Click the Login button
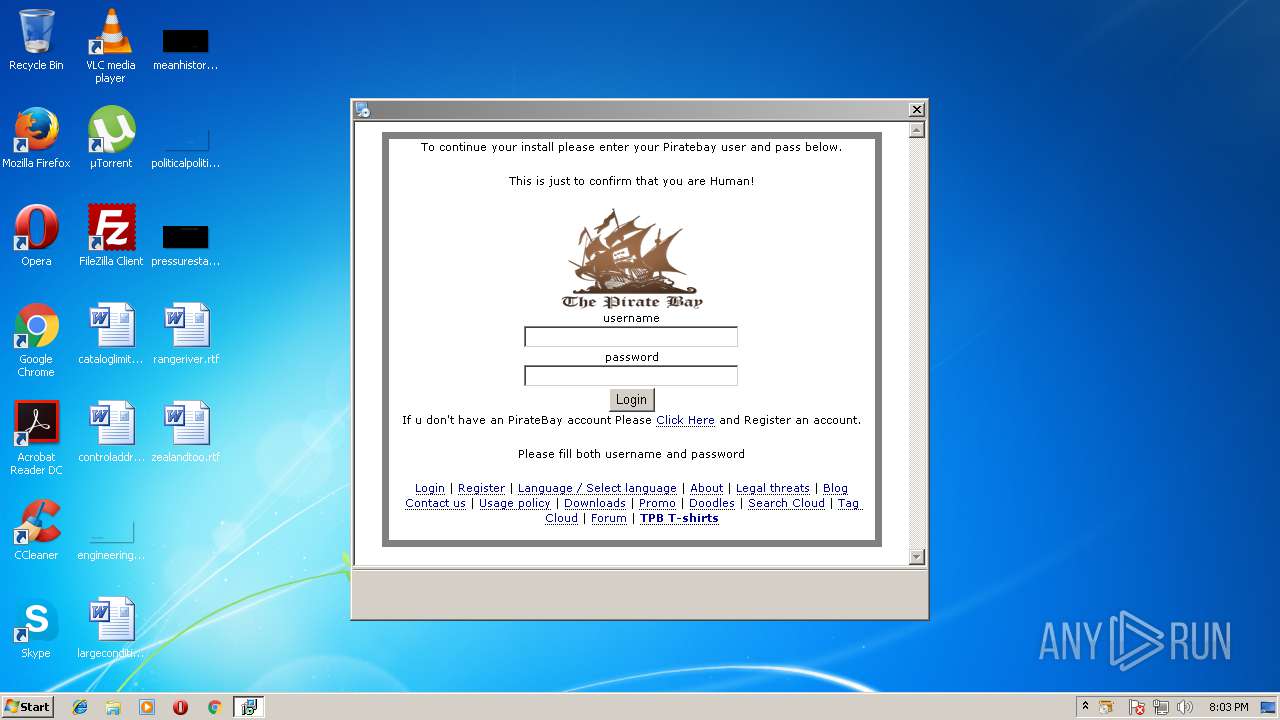 pyautogui.click(x=631, y=399)
